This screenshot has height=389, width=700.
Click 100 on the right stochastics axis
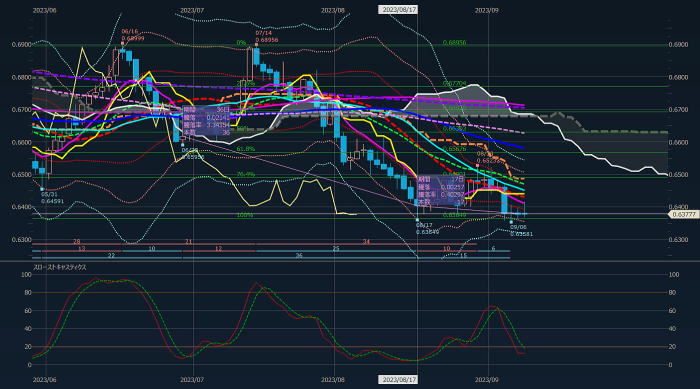674,275
